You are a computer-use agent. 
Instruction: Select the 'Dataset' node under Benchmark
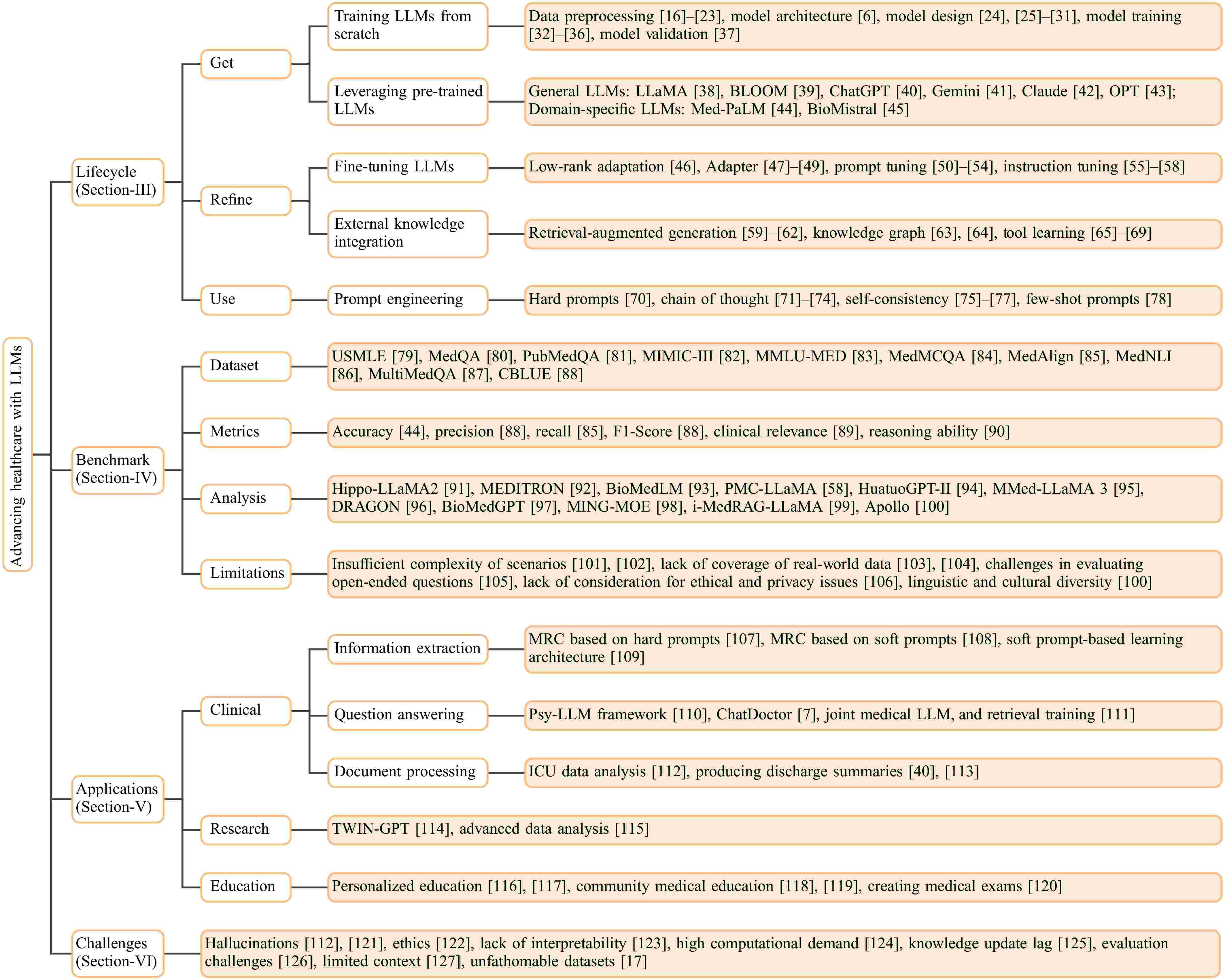pos(245,366)
